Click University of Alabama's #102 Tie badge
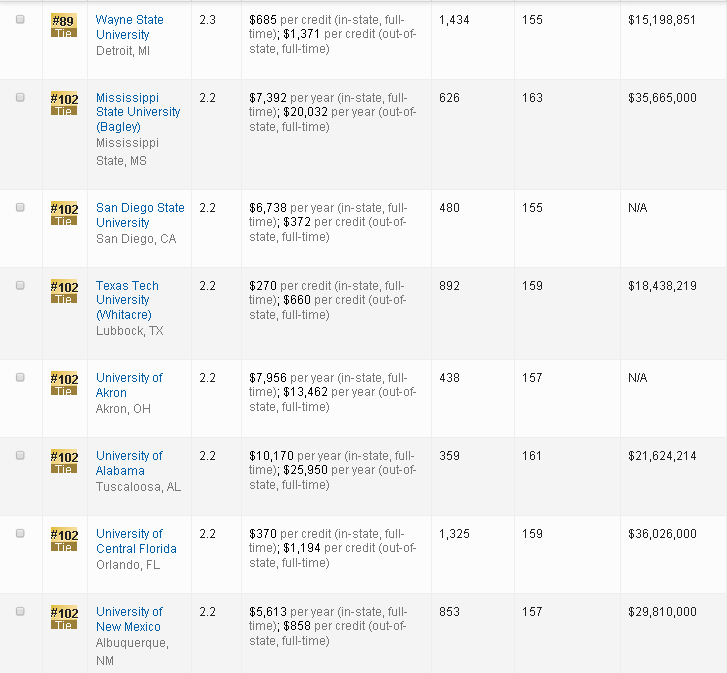Screen dimensions: 727x673 [64, 461]
